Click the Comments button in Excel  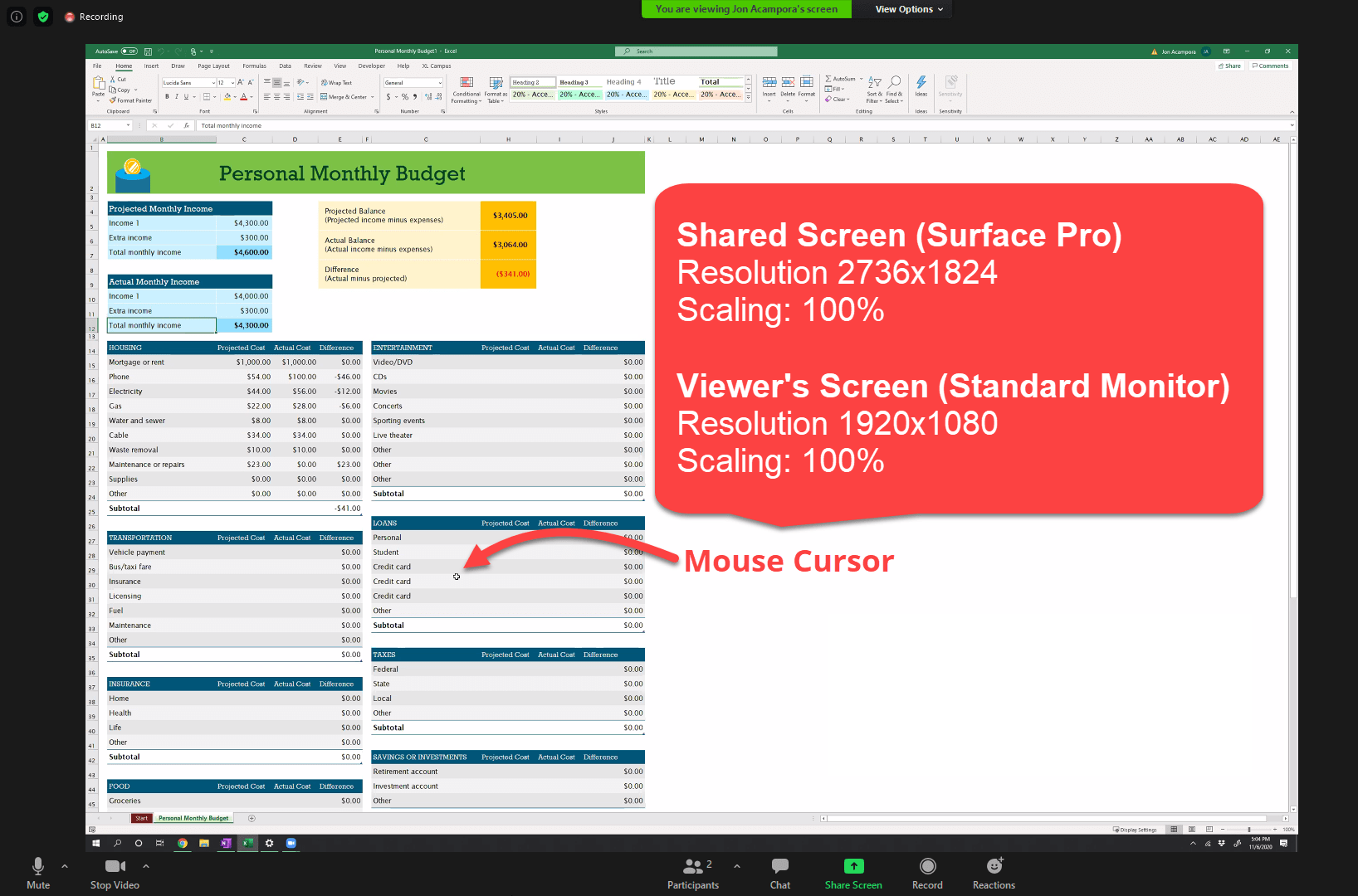point(1271,66)
